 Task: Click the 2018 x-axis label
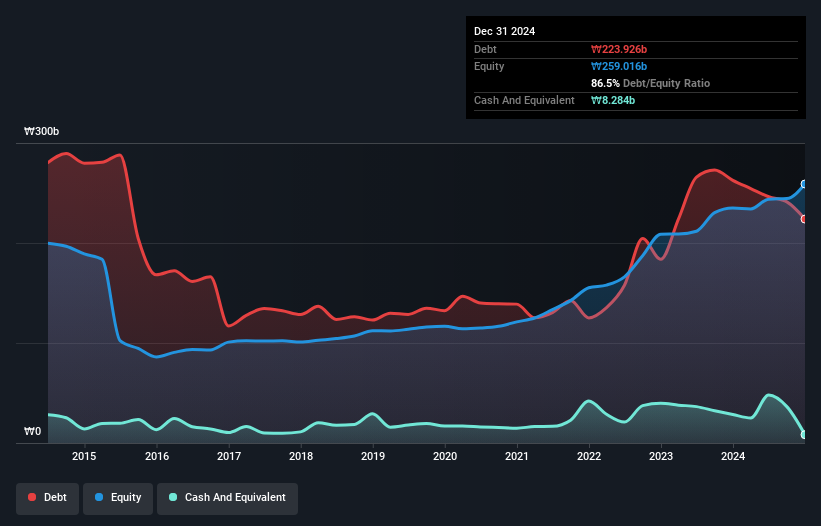click(301, 456)
